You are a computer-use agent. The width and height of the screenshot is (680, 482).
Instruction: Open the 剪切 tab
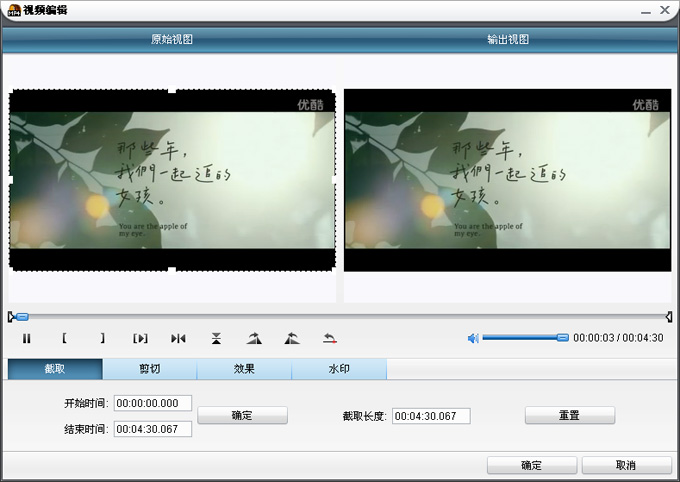150,369
